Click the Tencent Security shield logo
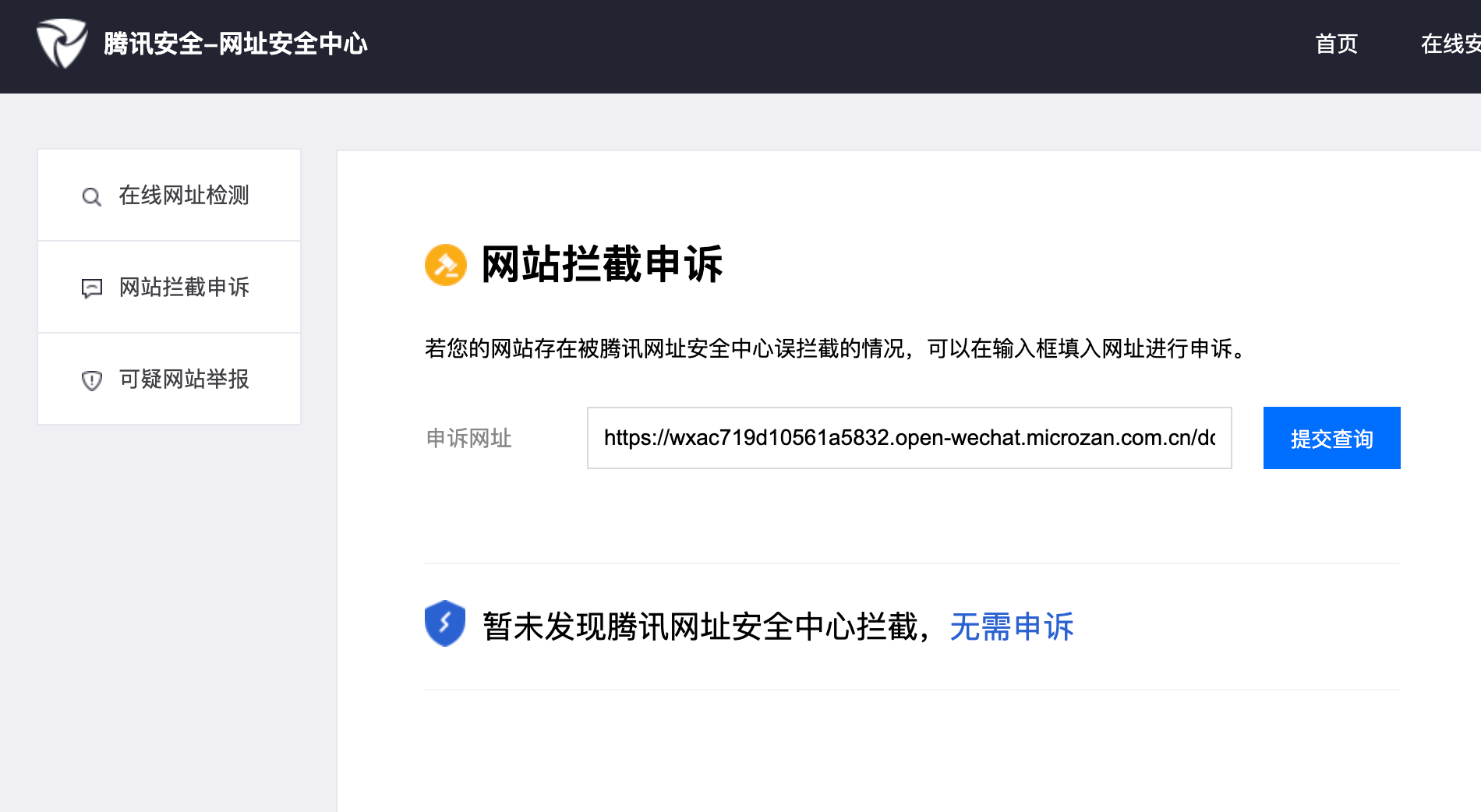1481x812 pixels. tap(62, 44)
